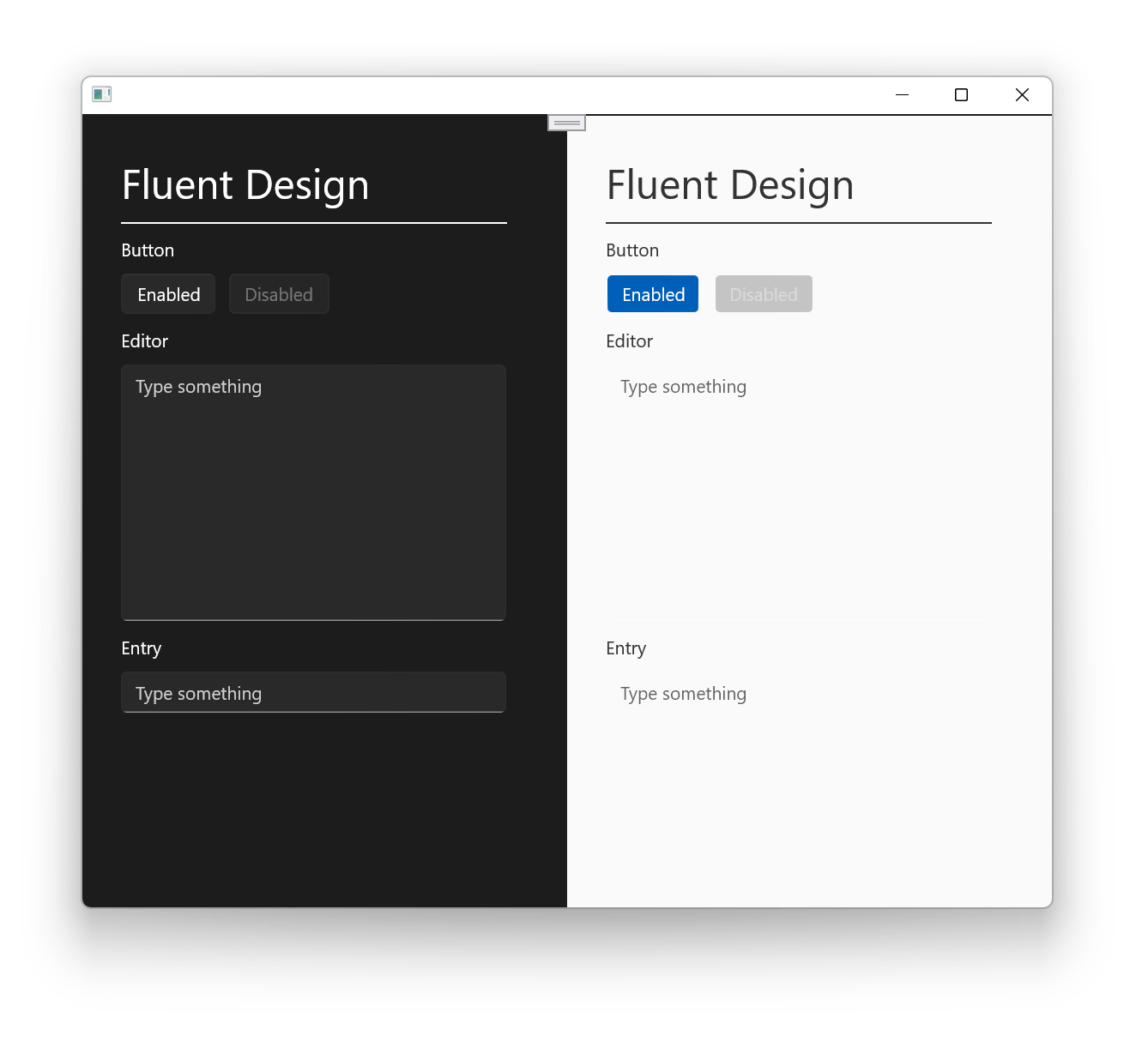1148x1060 pixels.
Task: Minimize the application window
Action: coord(902,94)
